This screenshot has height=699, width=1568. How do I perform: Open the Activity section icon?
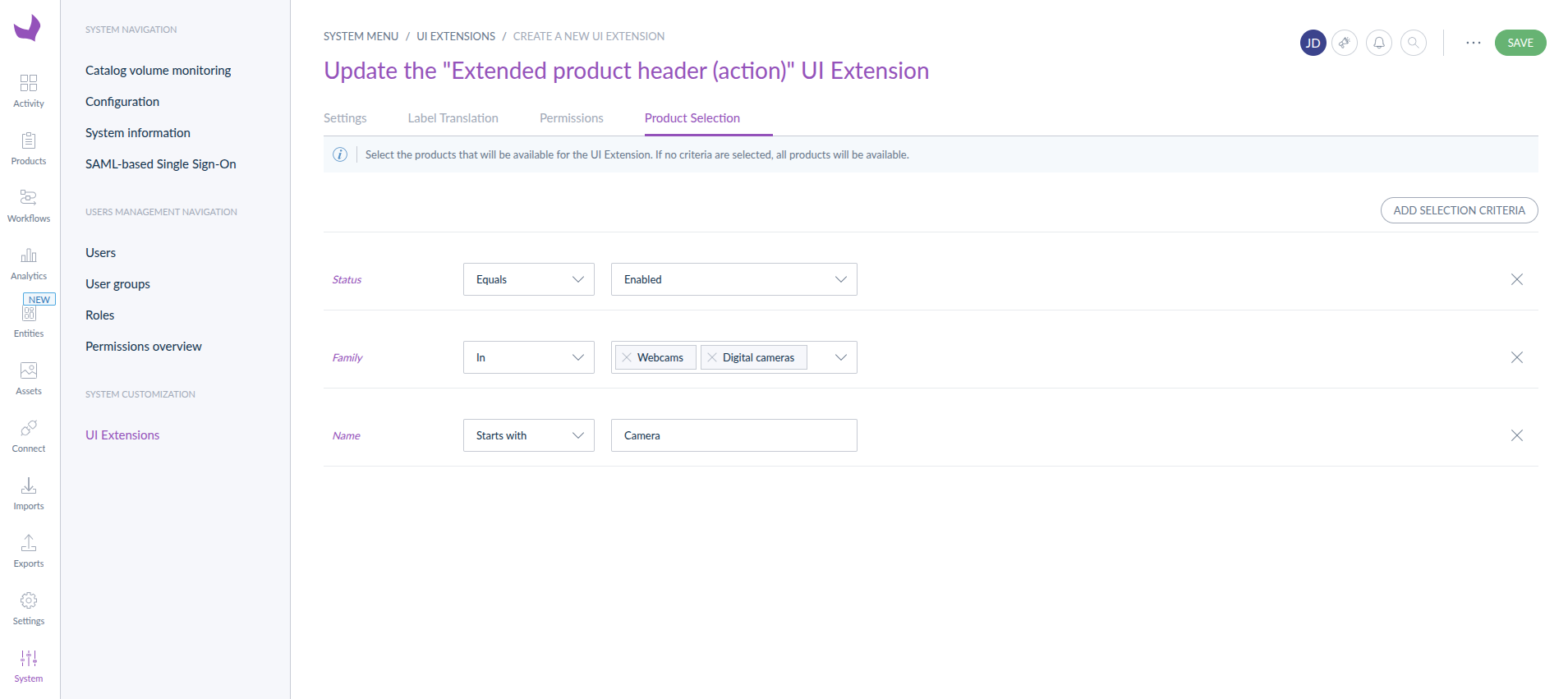point(29,83)
